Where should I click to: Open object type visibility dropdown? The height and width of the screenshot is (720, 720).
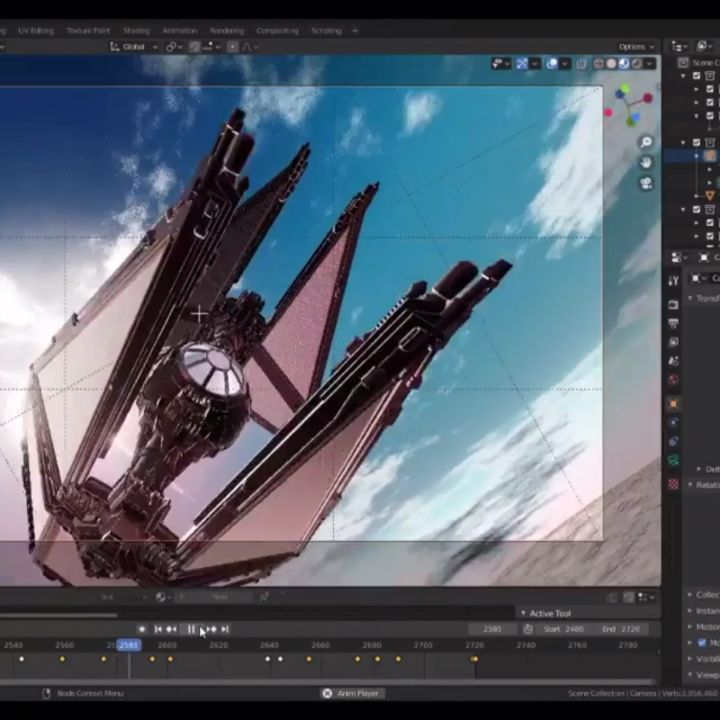point(501,64)
